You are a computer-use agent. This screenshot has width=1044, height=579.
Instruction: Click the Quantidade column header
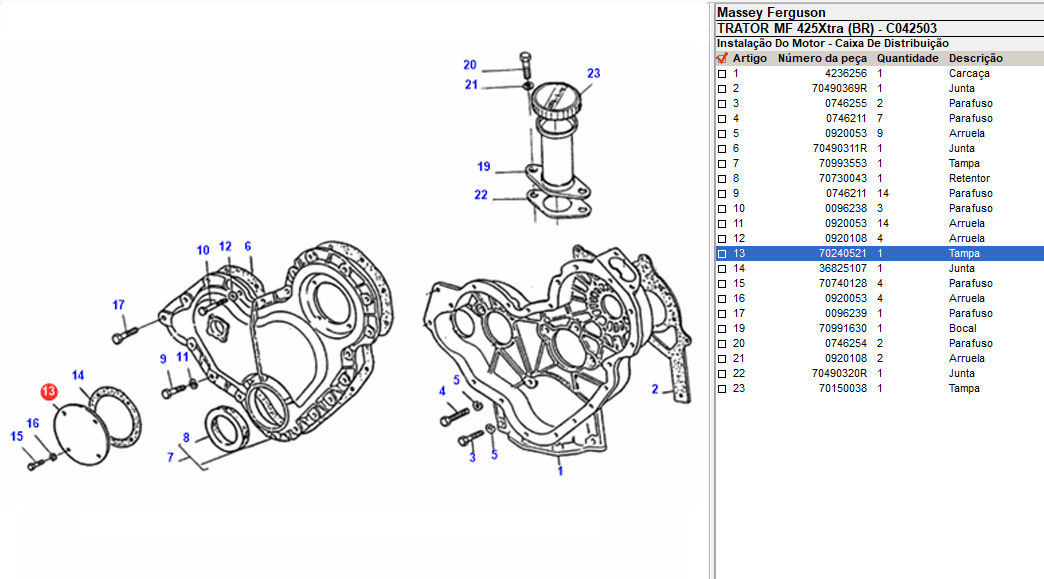pyautogui.click(x=907, y=59)
